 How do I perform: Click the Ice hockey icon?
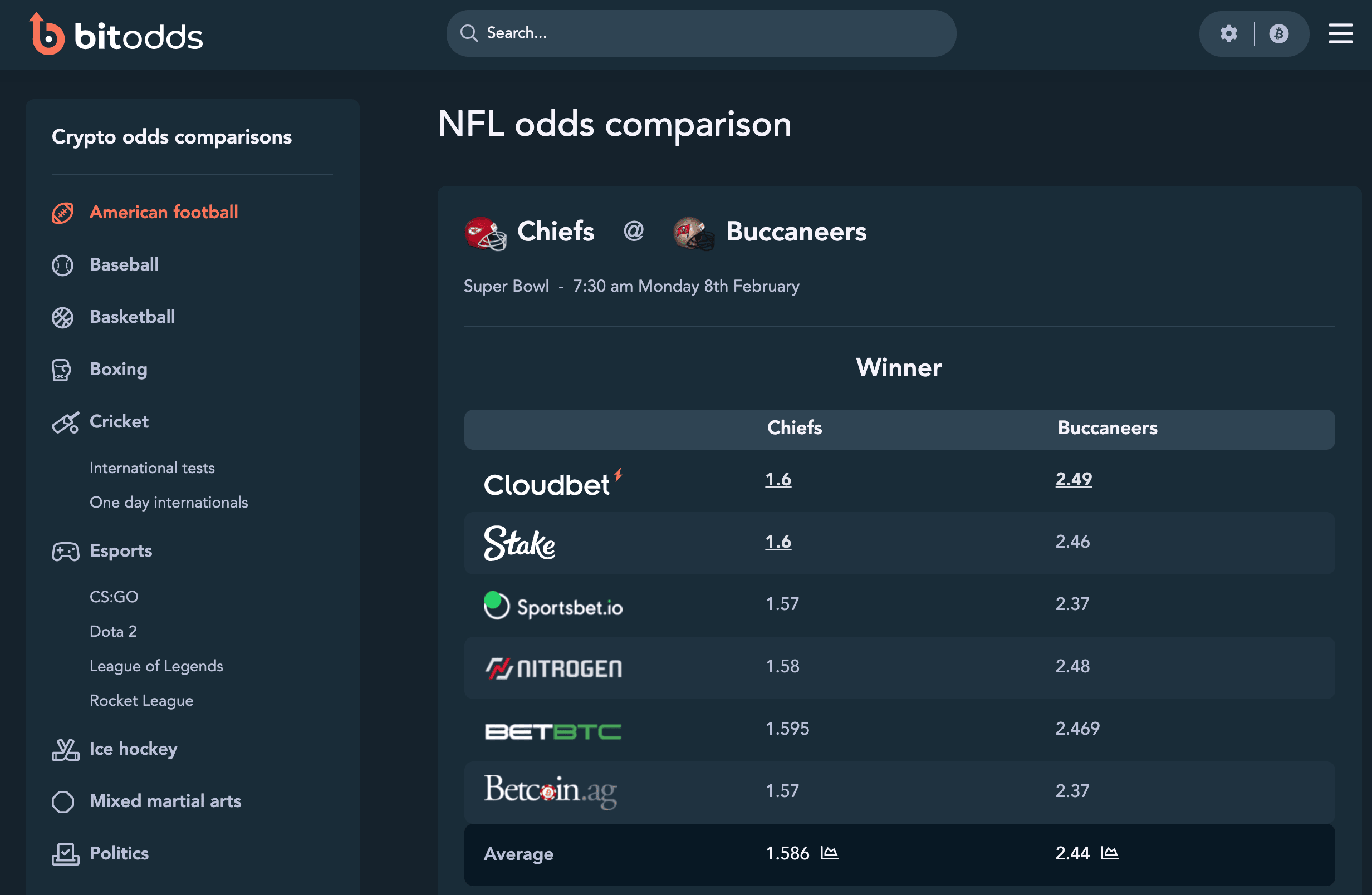(65, 749)
